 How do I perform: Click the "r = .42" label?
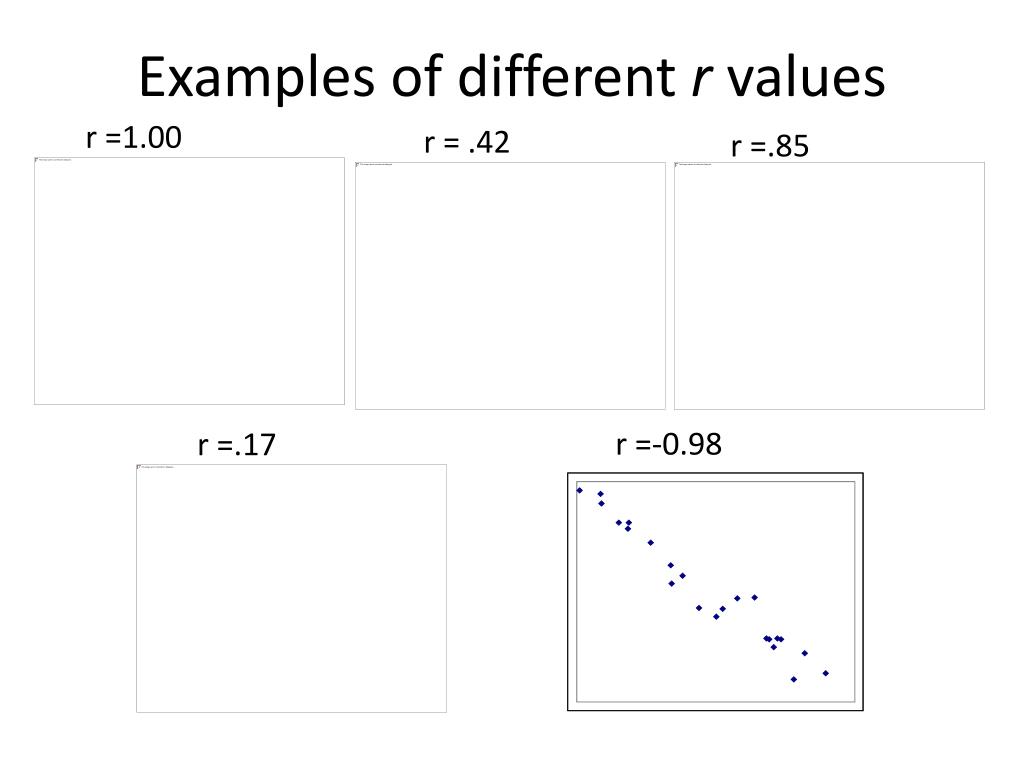(x=466, y=144)
